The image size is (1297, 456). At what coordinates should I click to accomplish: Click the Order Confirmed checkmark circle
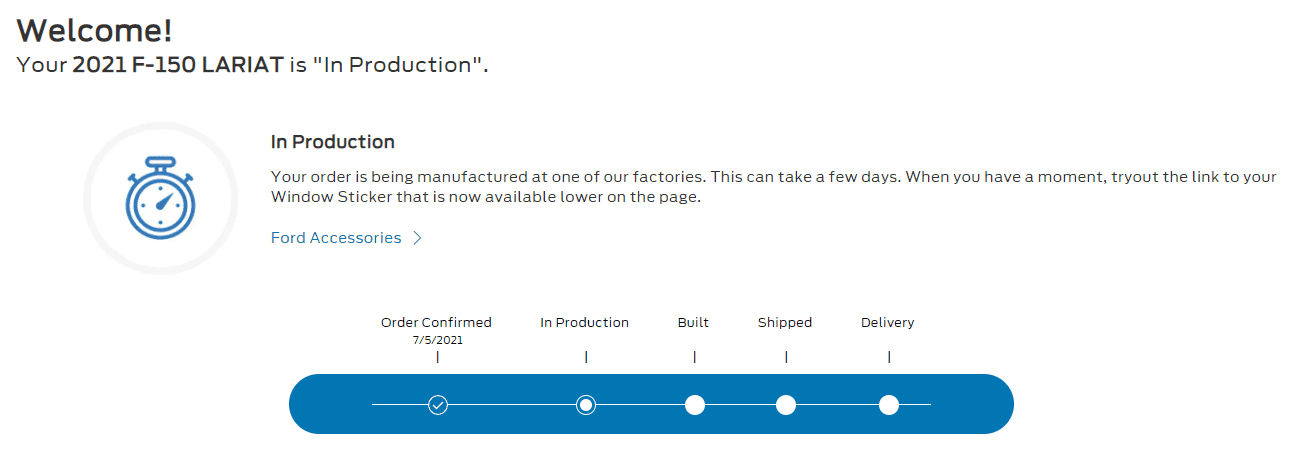click(437, 405)
